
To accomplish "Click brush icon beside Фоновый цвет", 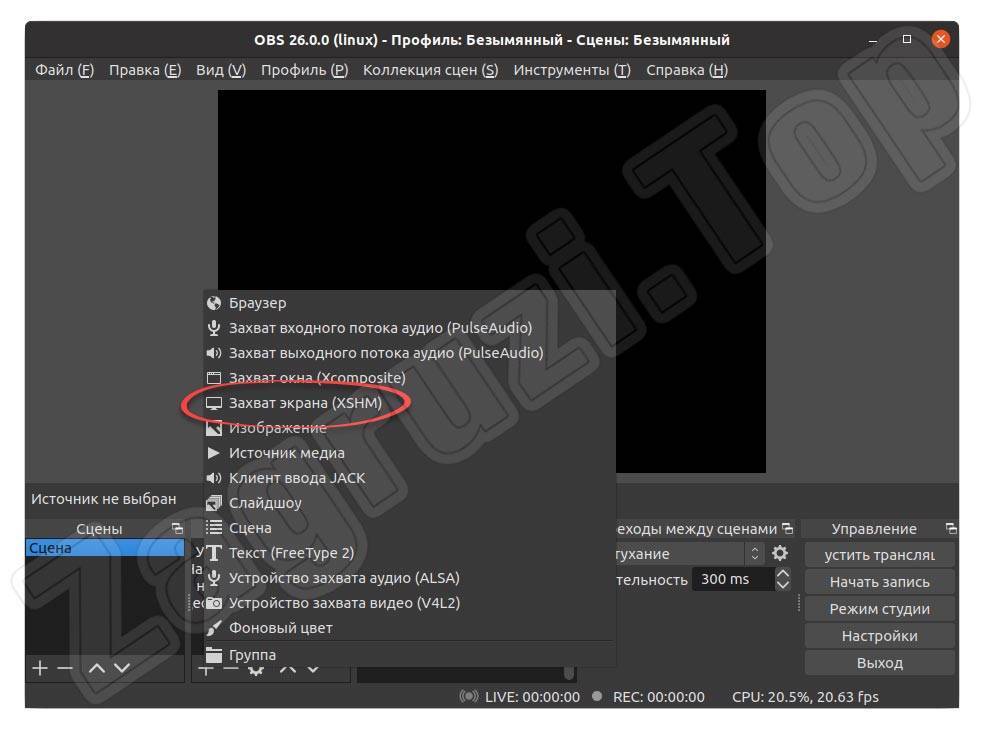I will 214,628.
